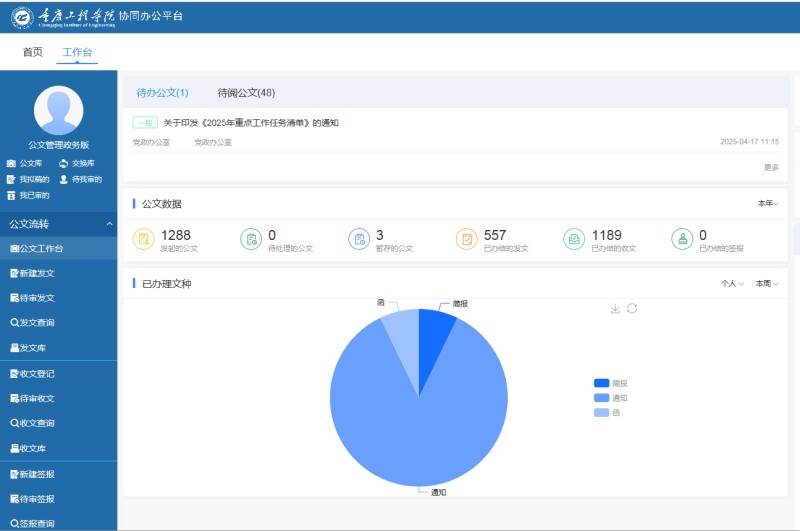Open the 本周 time range dropdown

coord(767,284)
